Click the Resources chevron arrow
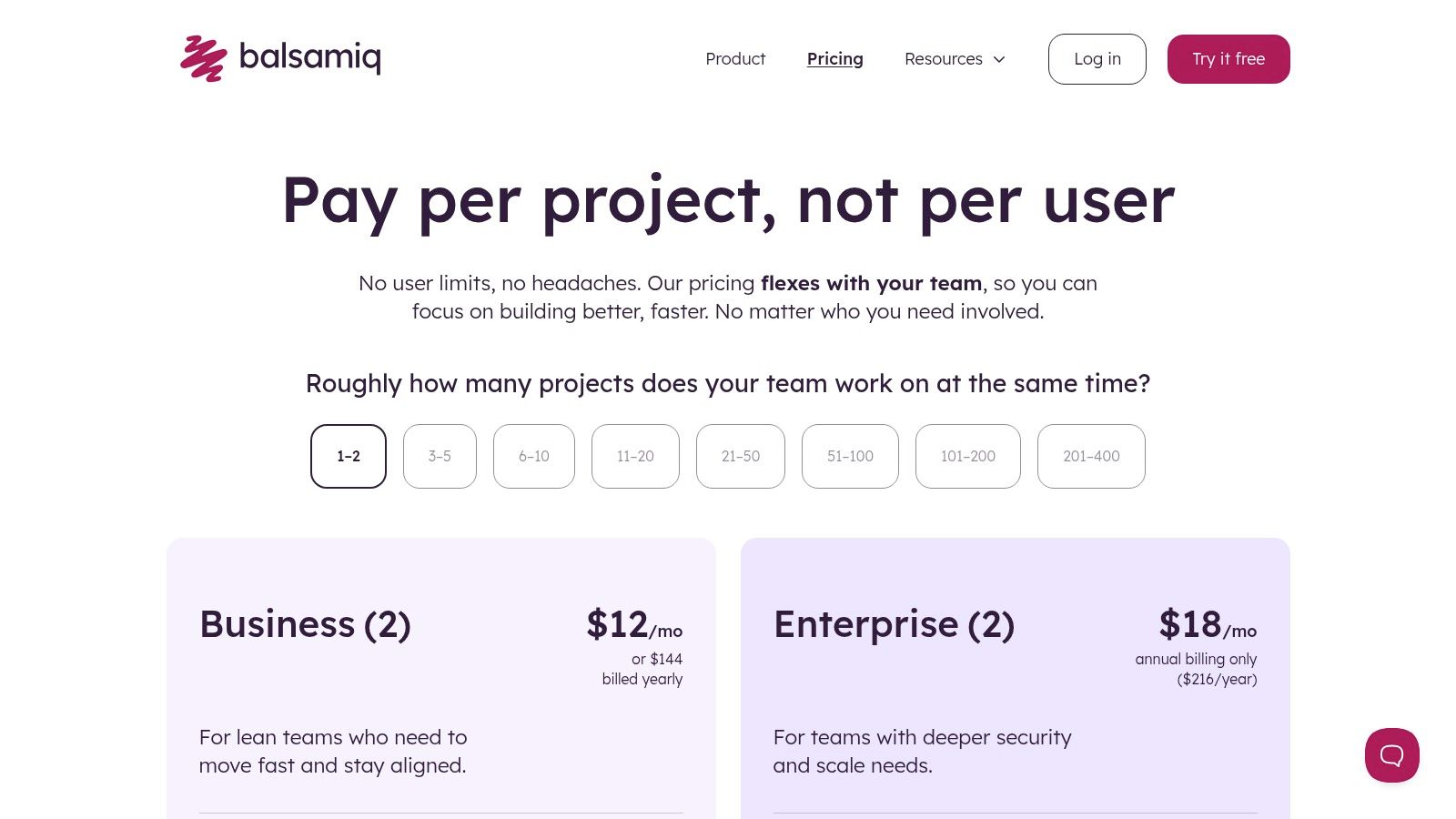This screenshot has width=1456, height=819. click(998, 59)
